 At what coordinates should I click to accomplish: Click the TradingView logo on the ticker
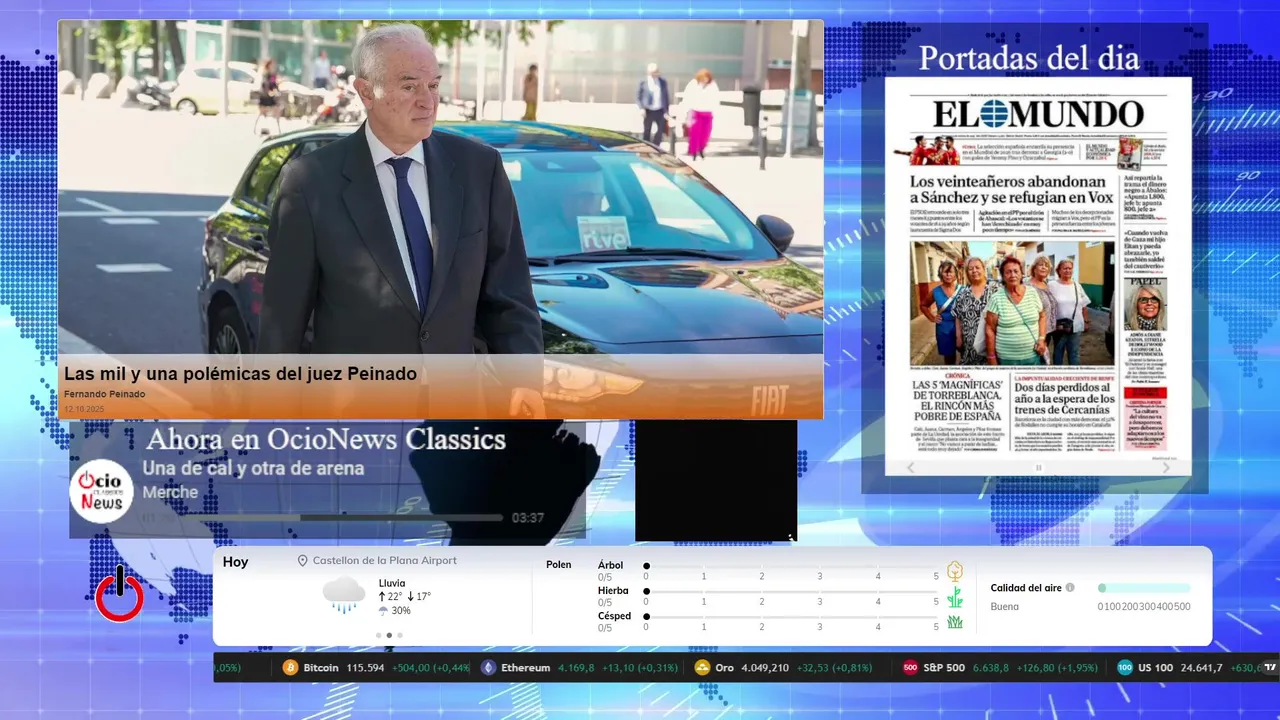(x=1271, y=668)
